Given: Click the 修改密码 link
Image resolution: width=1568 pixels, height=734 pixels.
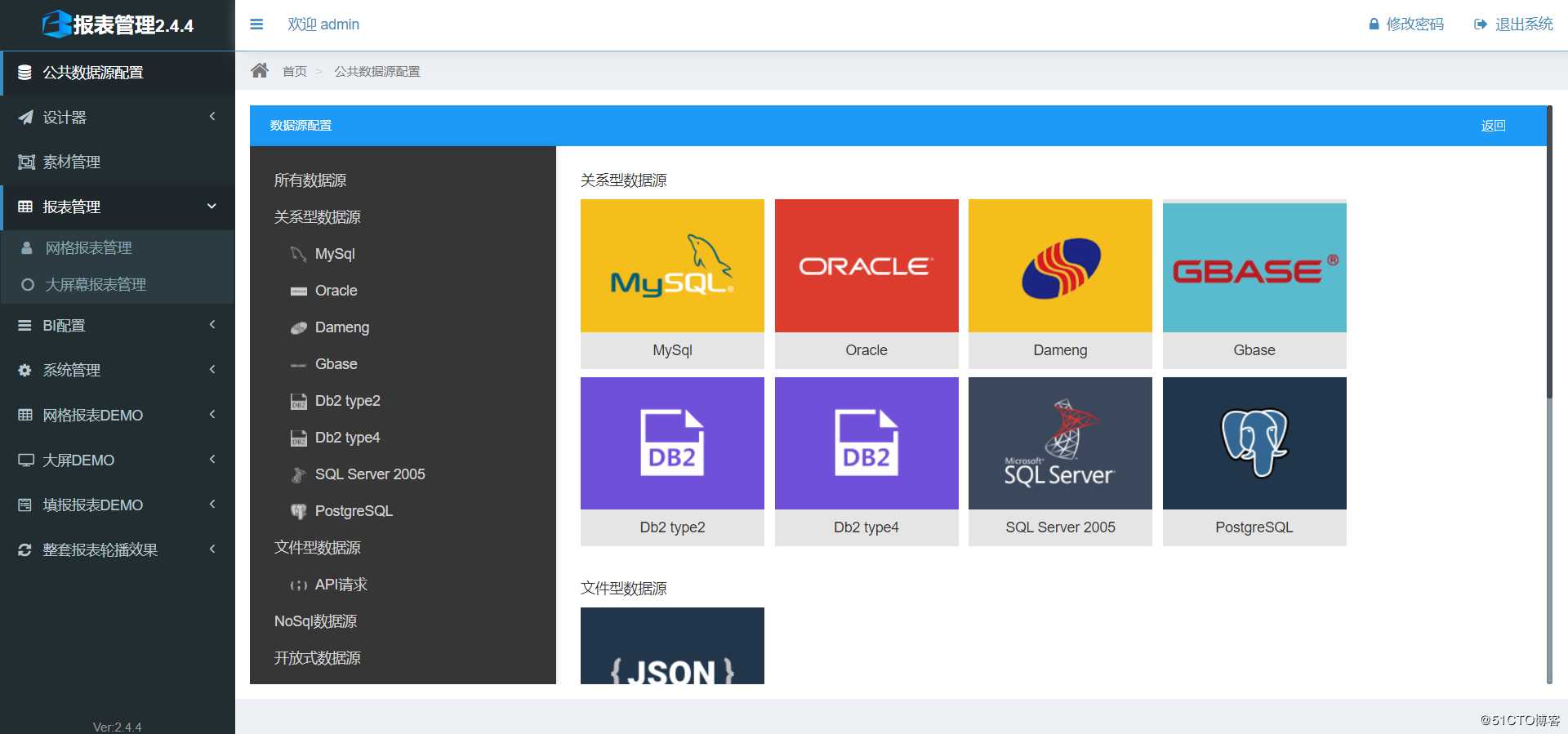Looking at the screenshot, I should pos(1414,24).
